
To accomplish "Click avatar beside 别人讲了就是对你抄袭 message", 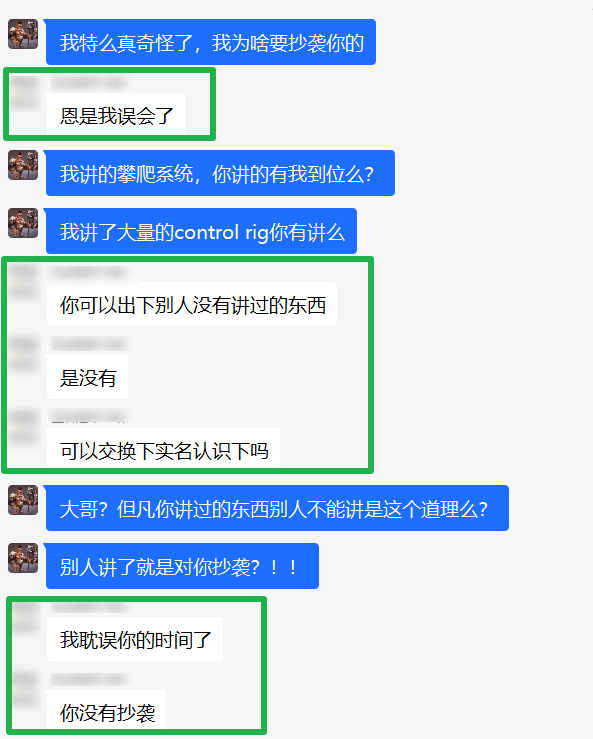I will click(x=23, y=558).
